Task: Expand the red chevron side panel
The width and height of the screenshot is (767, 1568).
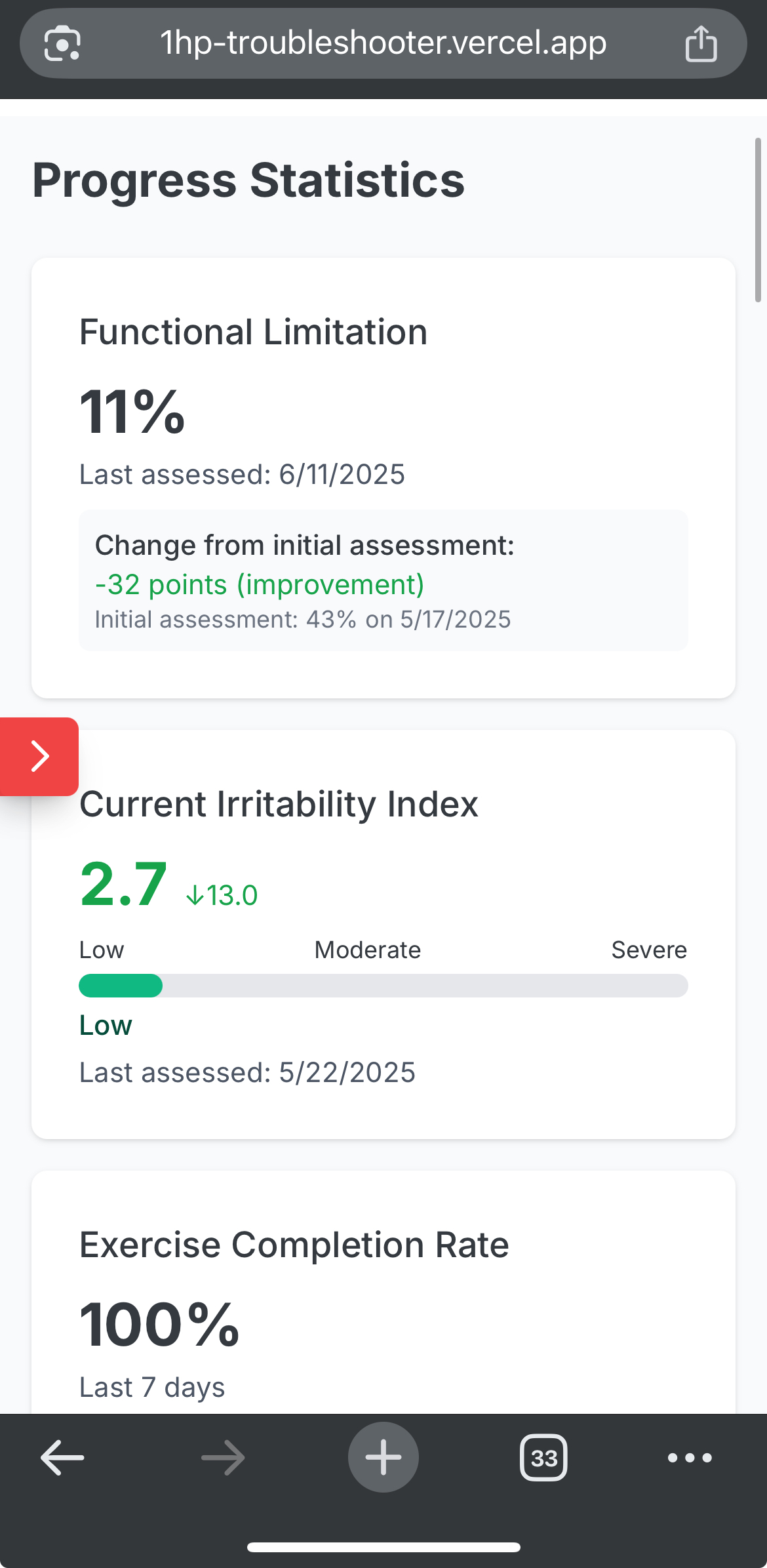Action: [x=39, y=756]
